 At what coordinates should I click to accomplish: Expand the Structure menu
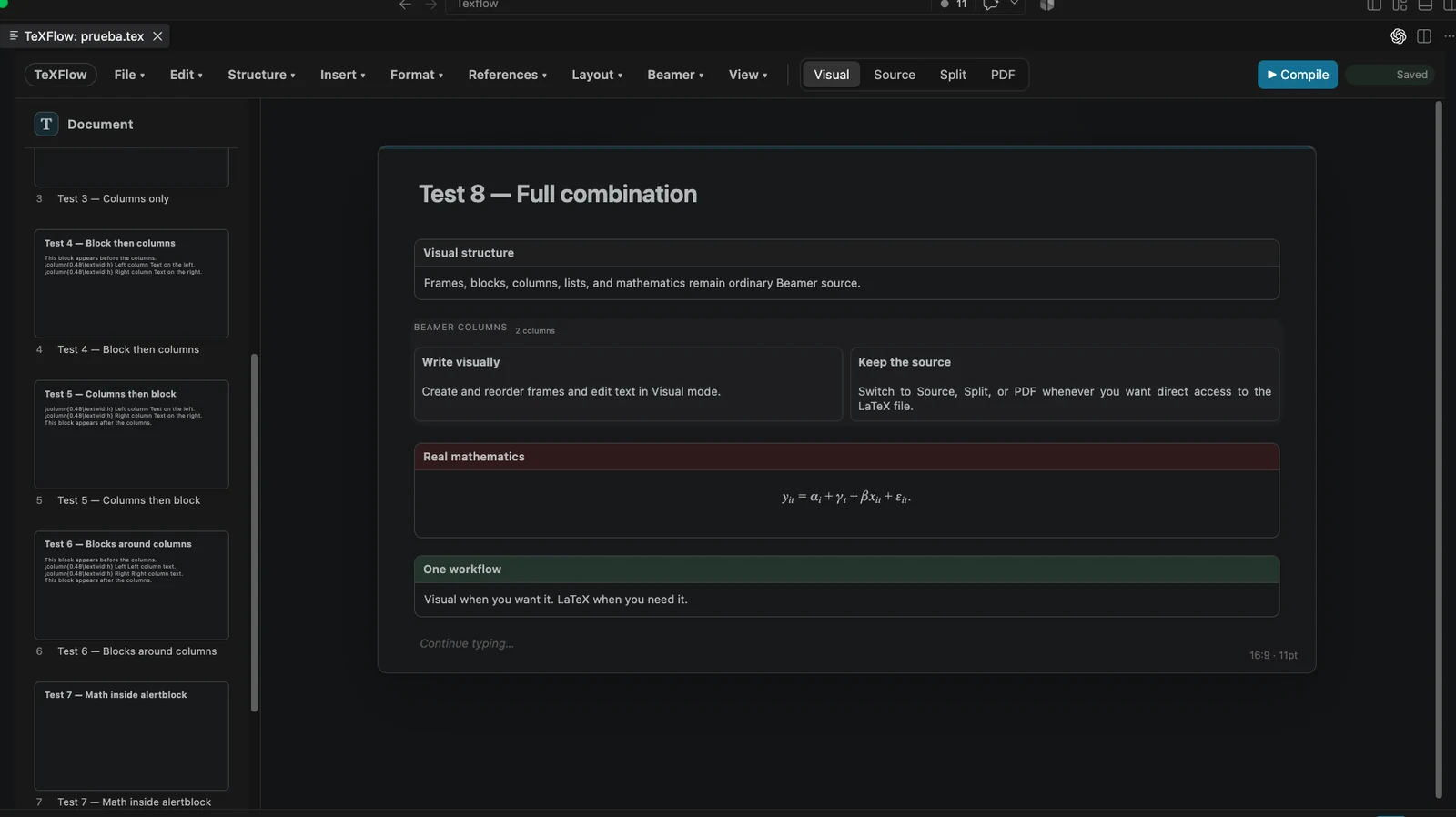(x=261, y=75)
